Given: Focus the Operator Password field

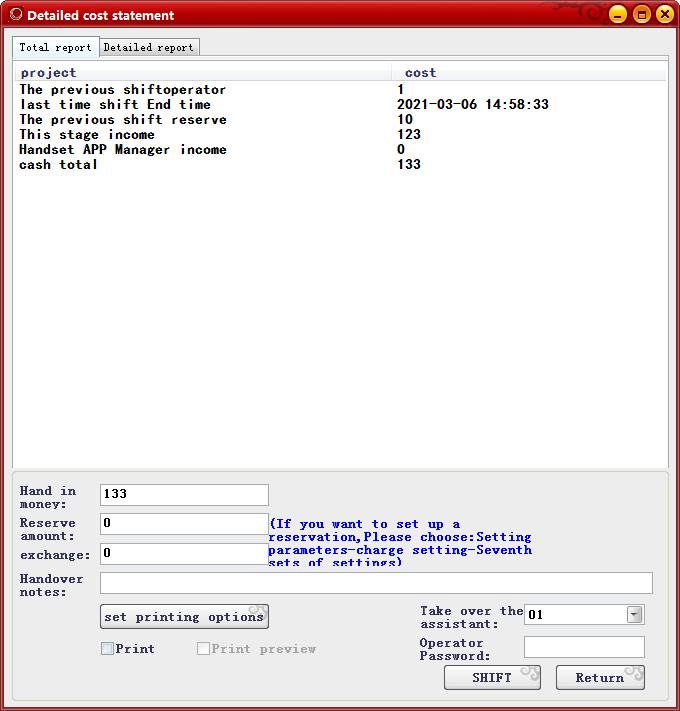Looking at the screenshot, I should click(x=584, y=647).
